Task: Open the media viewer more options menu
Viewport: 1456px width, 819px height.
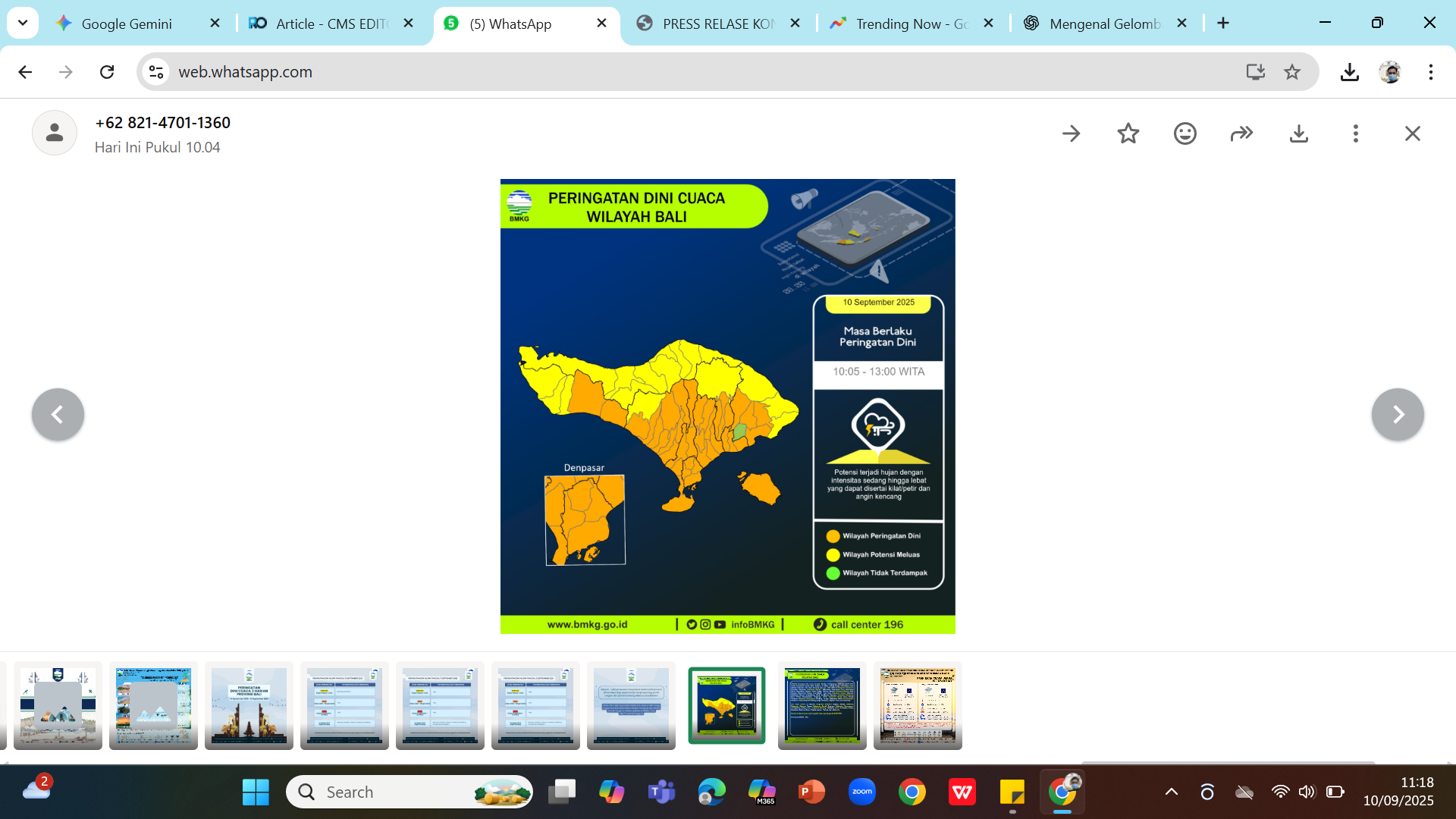Action: (x=1356, y=134)
